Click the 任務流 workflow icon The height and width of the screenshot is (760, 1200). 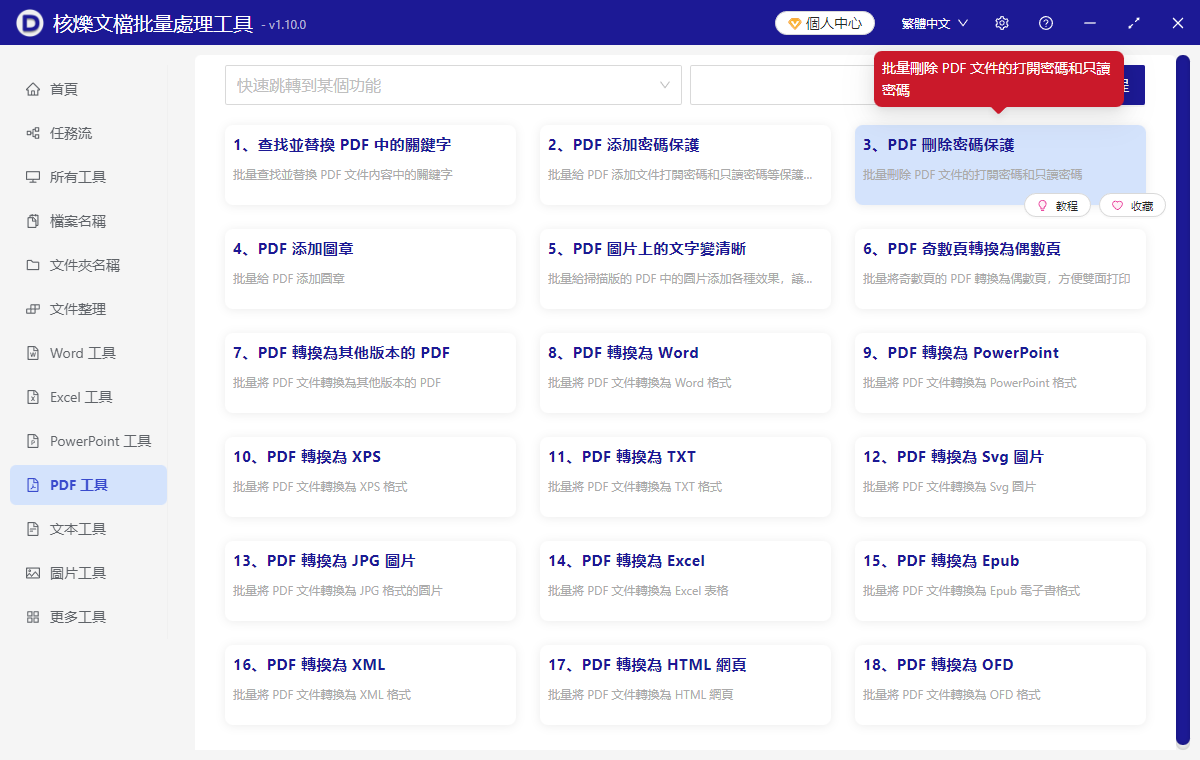pos(33,133)
